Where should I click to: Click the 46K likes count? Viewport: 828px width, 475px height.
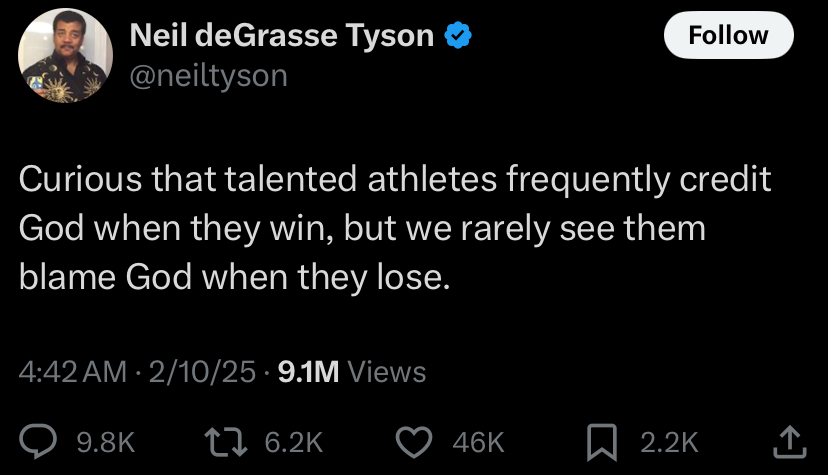tap(478, 442)
